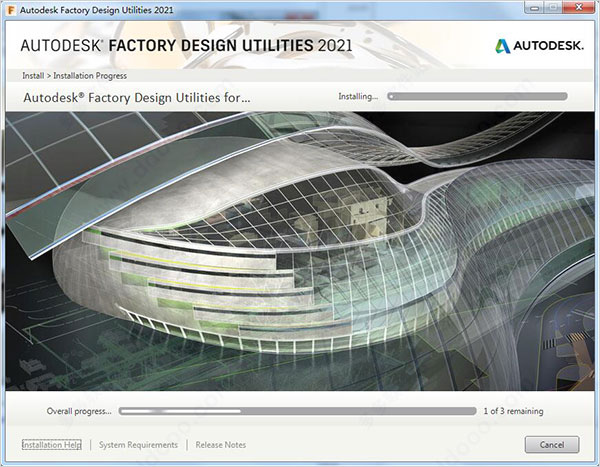The image size is (600, 467).
Task: Click the Autodesk logo in the header
Action: click(539, 46)
